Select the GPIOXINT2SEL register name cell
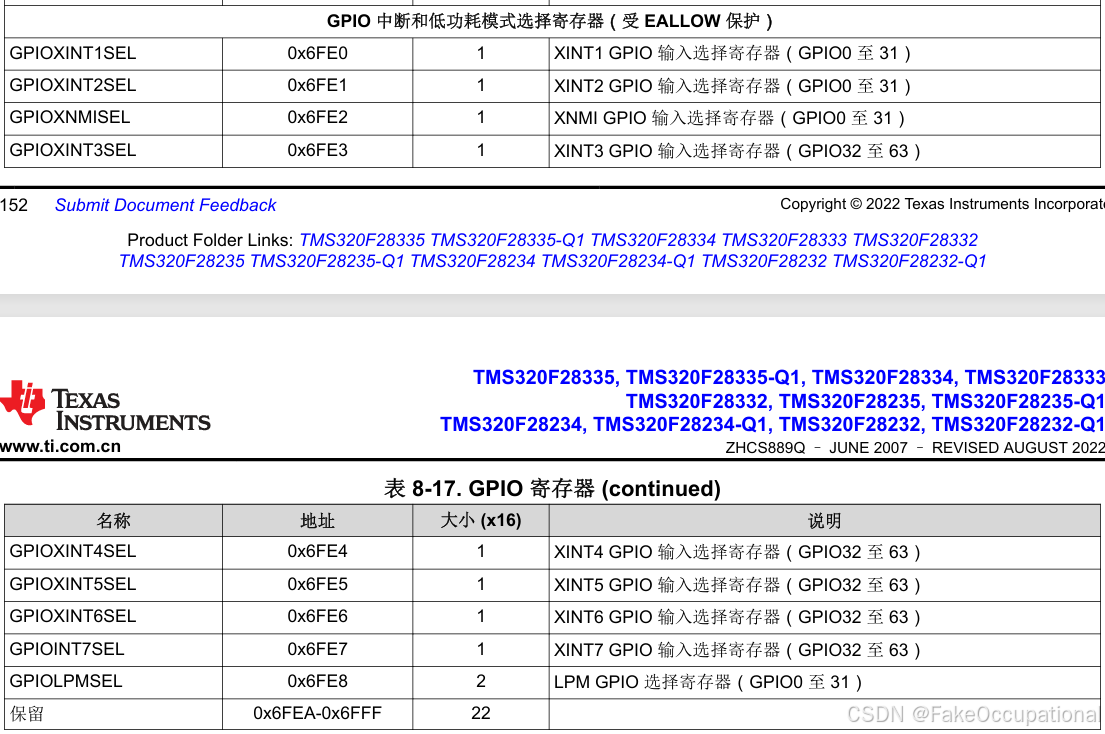Image resolution: width=1105 pixels, height=734 pixels. [x=113, y=86]
